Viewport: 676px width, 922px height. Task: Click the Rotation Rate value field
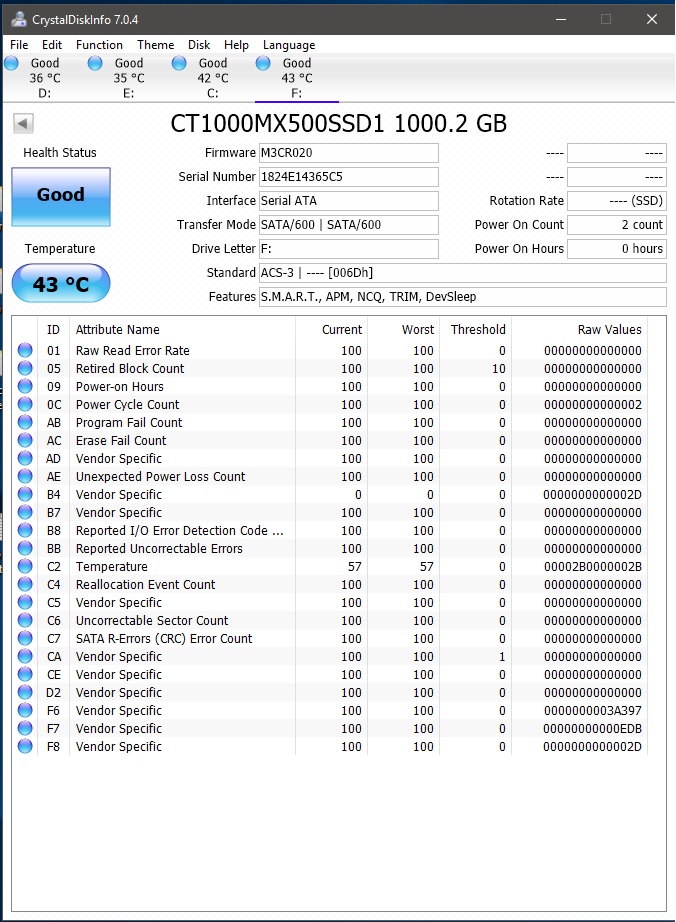pyautogui.click(x=617, y=201)
